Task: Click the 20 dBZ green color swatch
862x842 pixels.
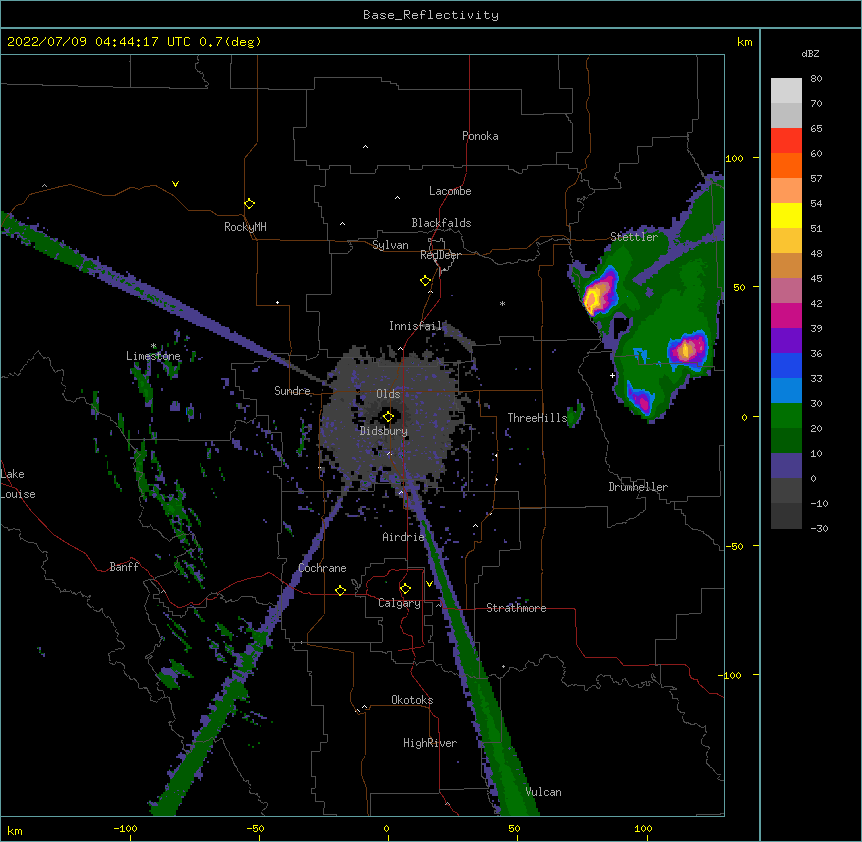Action: 786,415
